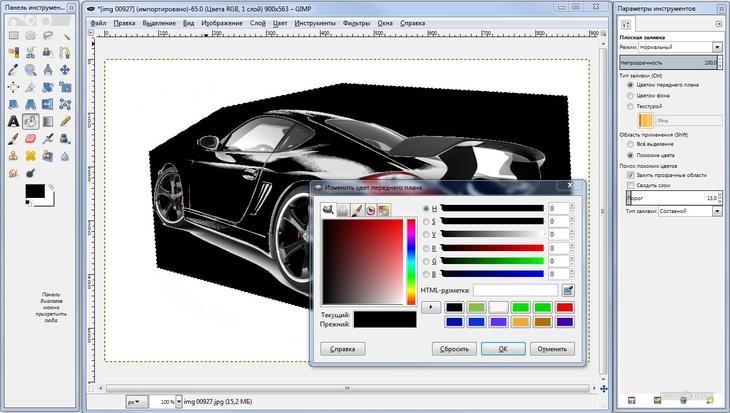Open tool options panel configure menu
730x413 pixels.
pyautogui.click(x=719, y=24)
